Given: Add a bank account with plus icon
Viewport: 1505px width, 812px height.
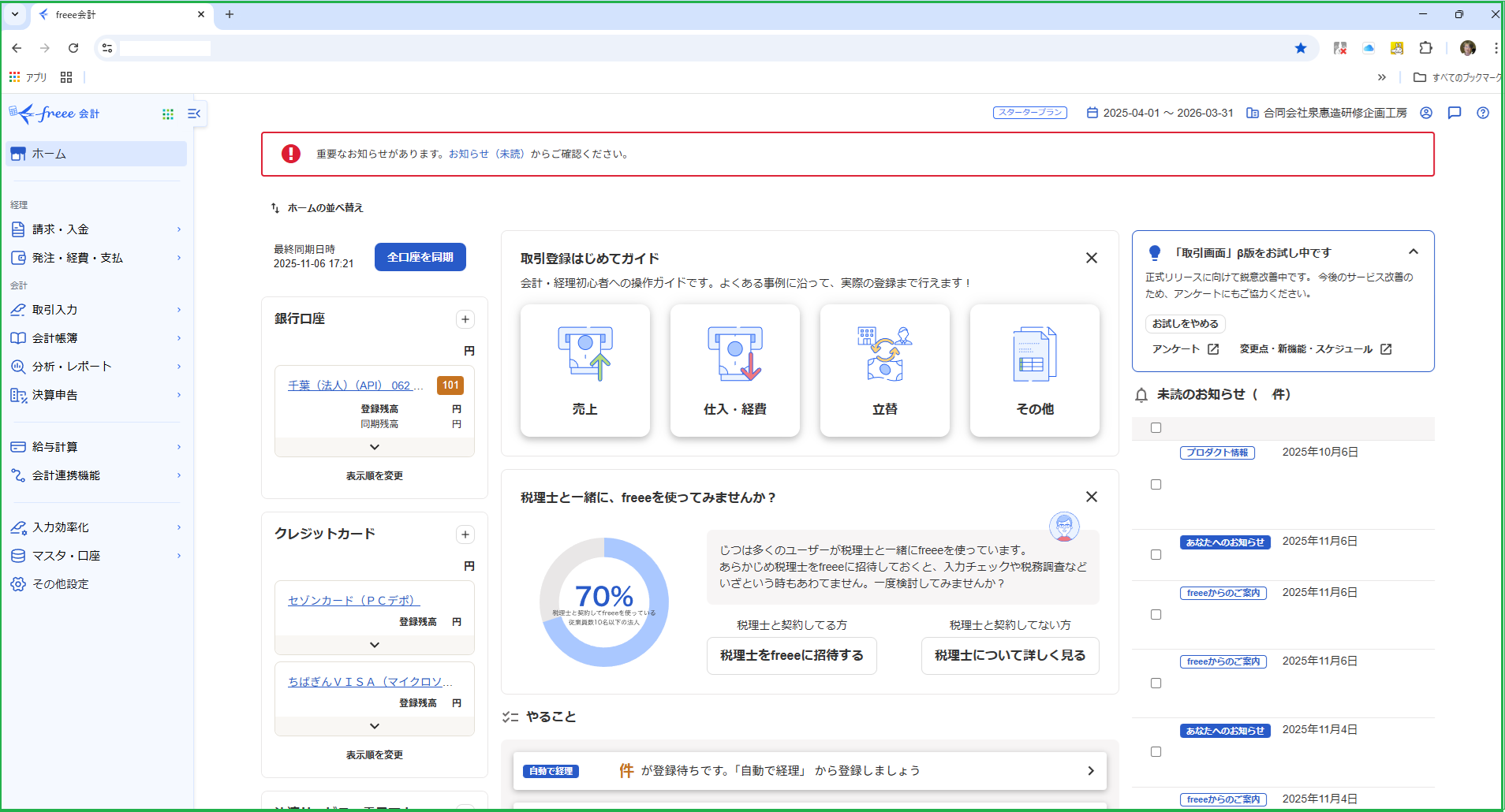Looking at the screenshot, I should coord(465,319).
